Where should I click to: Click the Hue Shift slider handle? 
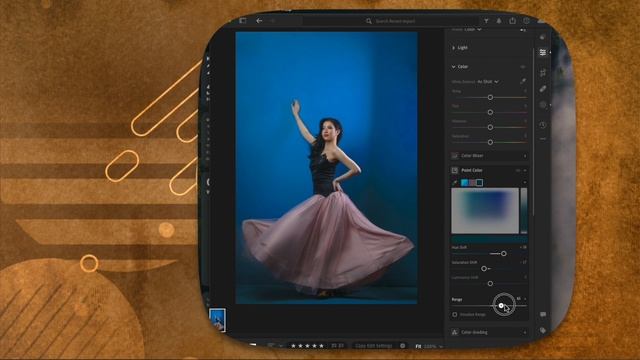click(x=504, y=253)
